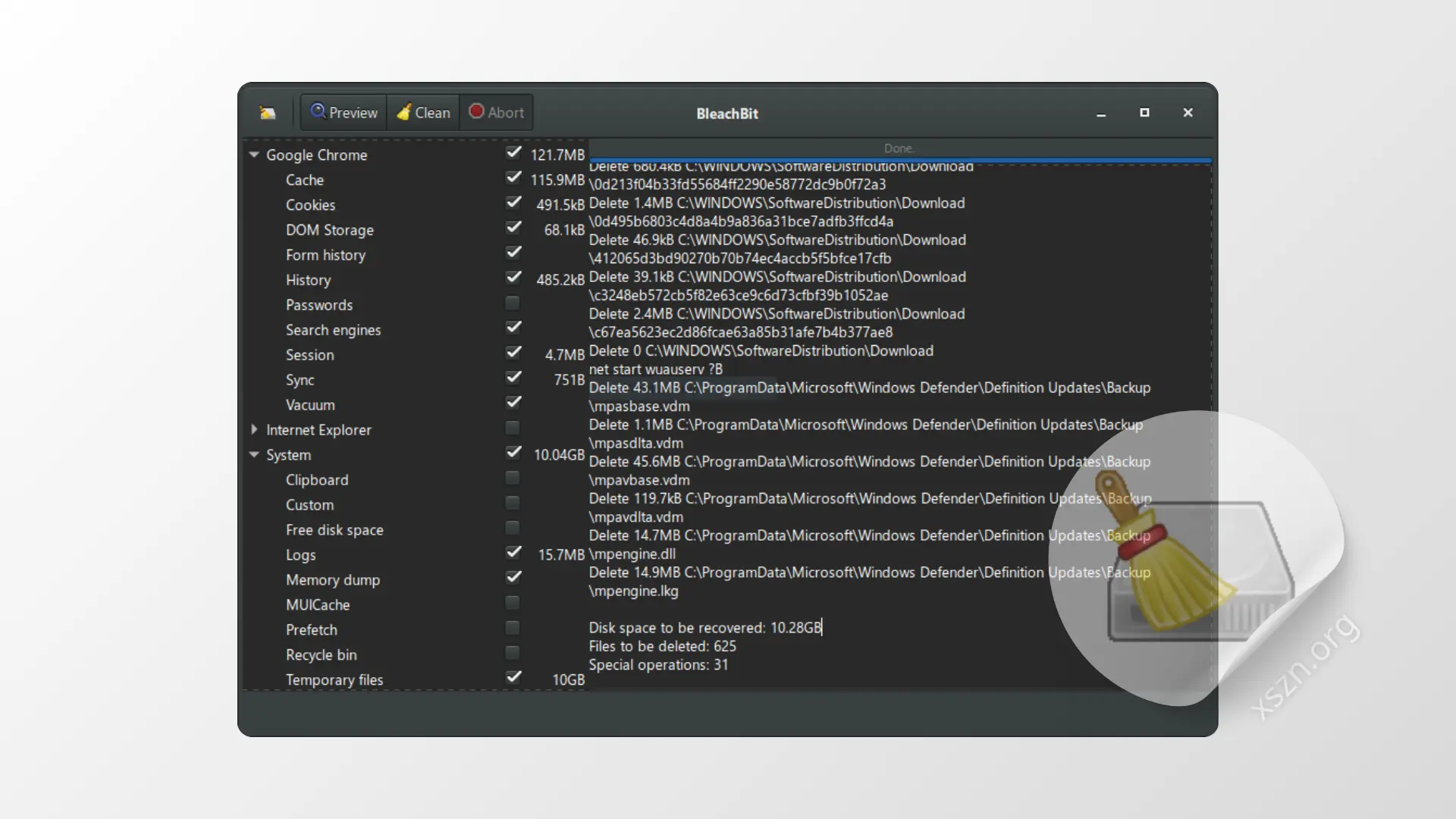Click the red Abort stop icon
Screen dimensions: 1456x819
(x=476, y=111)
